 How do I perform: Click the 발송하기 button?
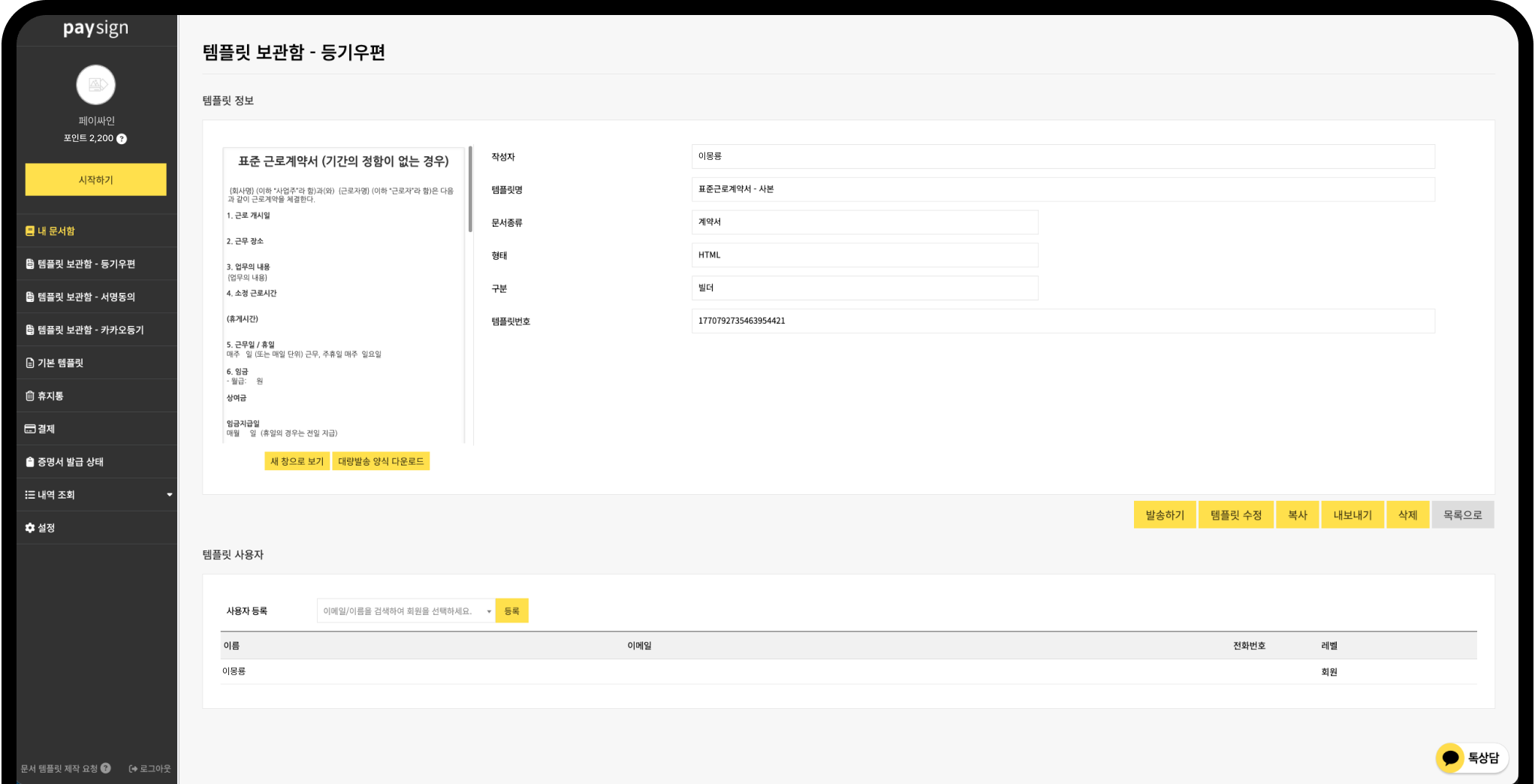(1164, 515)
